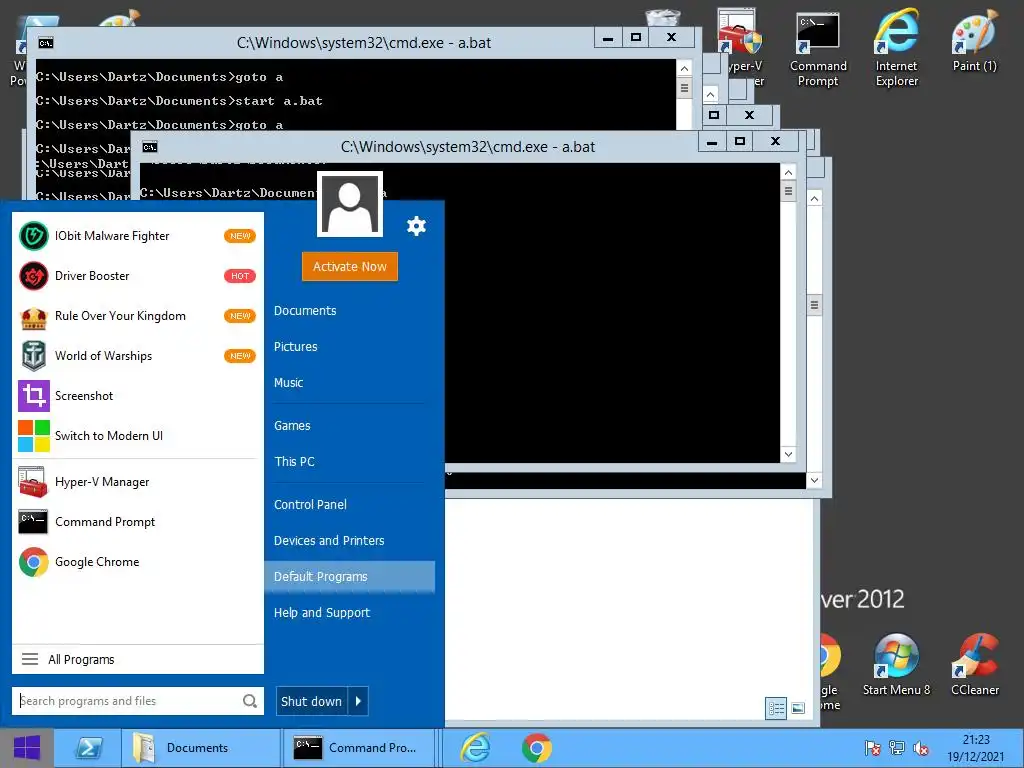Minimize the back cmd.exe a.bat window

pos(607,38)
